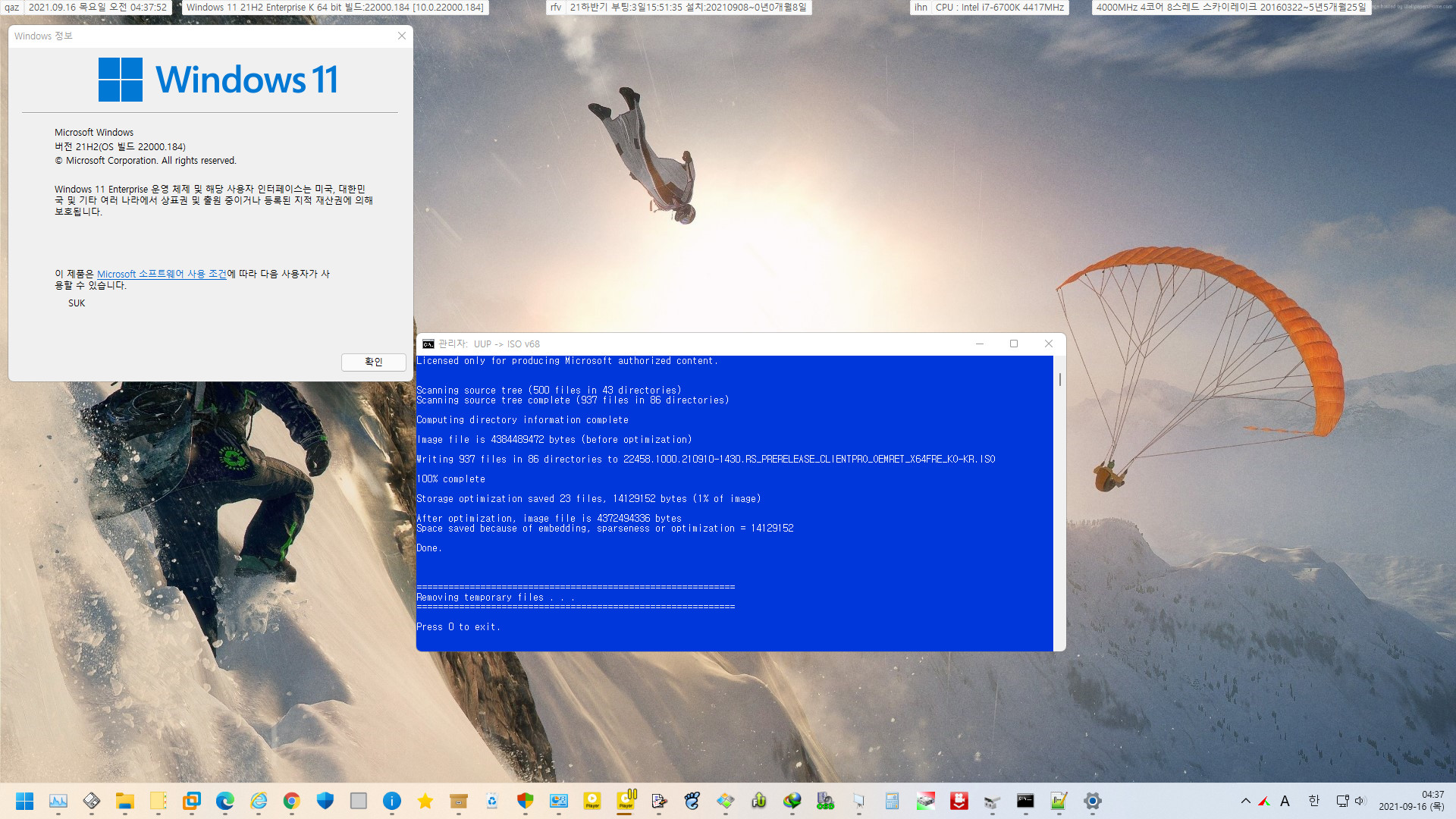Launch Google Chrome from the taskbar
Image resolution: width=1456 pixels, height=819 pixels.
(292, 801)
